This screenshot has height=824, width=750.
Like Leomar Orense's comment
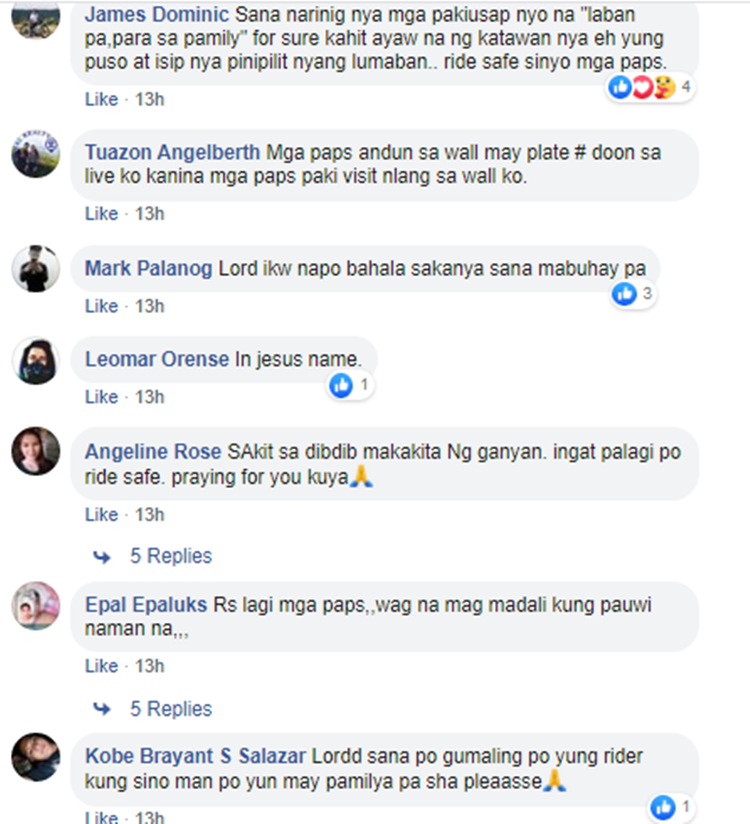click(101, 397)
